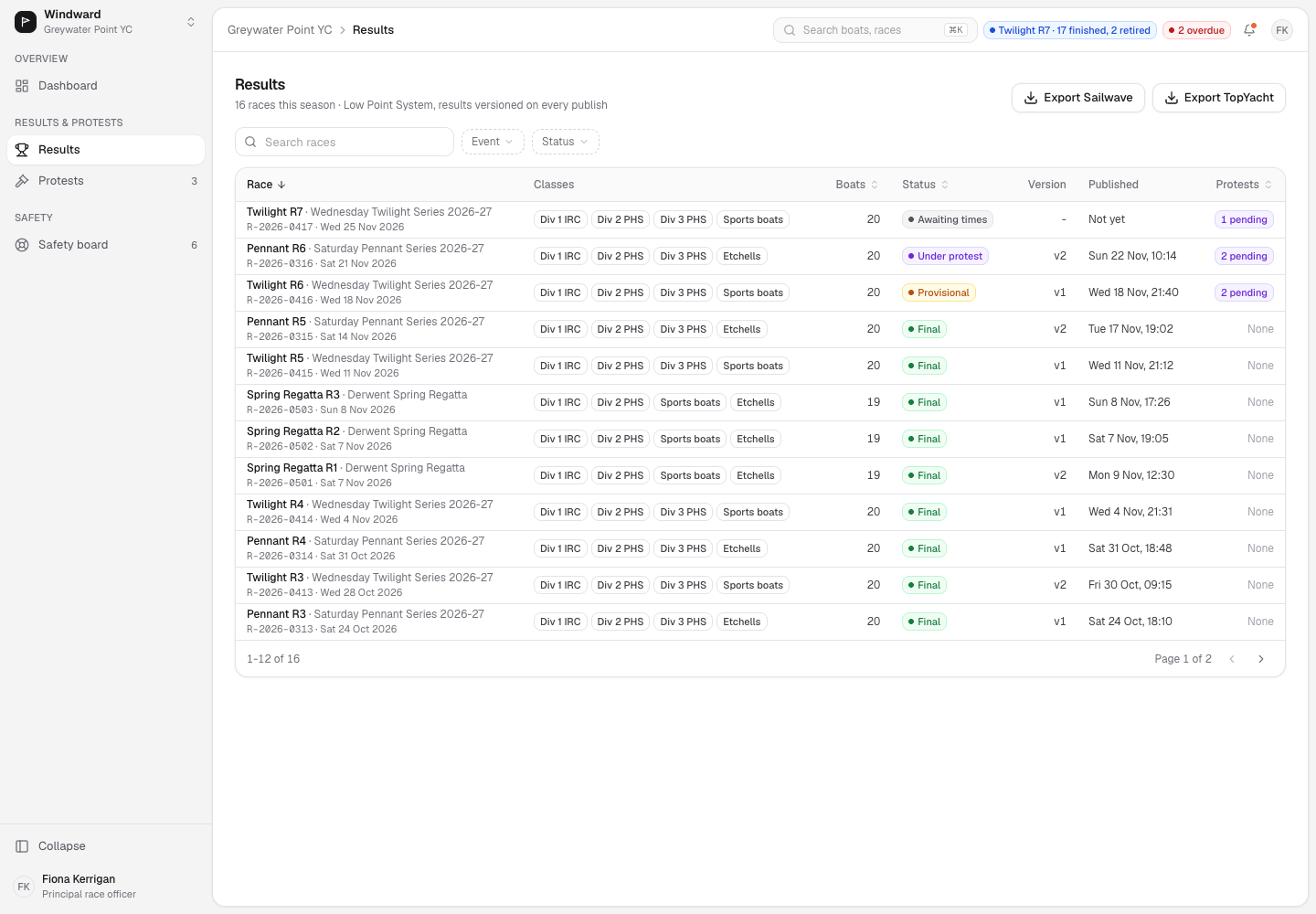Viewport: 1316px width, 914px height.
Task: Expand the club switcher chevron
Action: (x=191, y=22)
